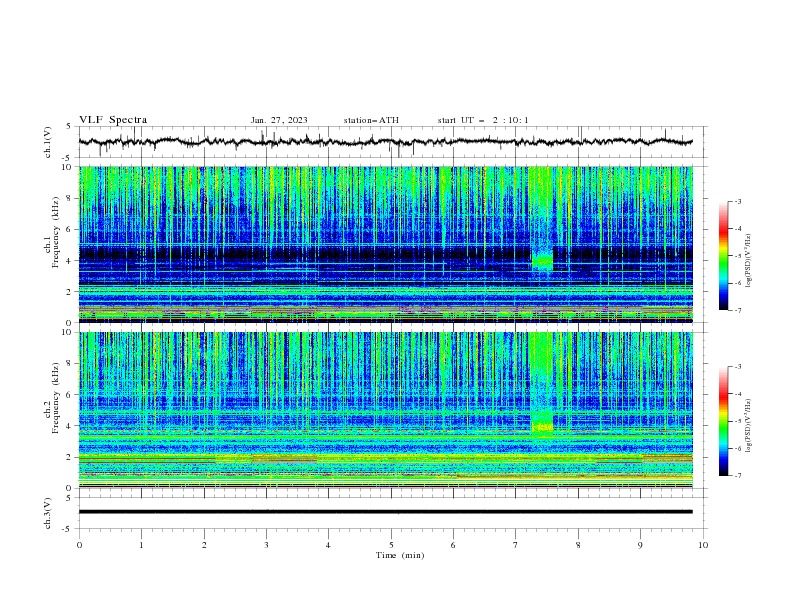This screenshot has width=792, height=612.
Task: Click the ch.1 colorbar "log(PSD)(V²/Hz)" label
Action: coord(749,261)
